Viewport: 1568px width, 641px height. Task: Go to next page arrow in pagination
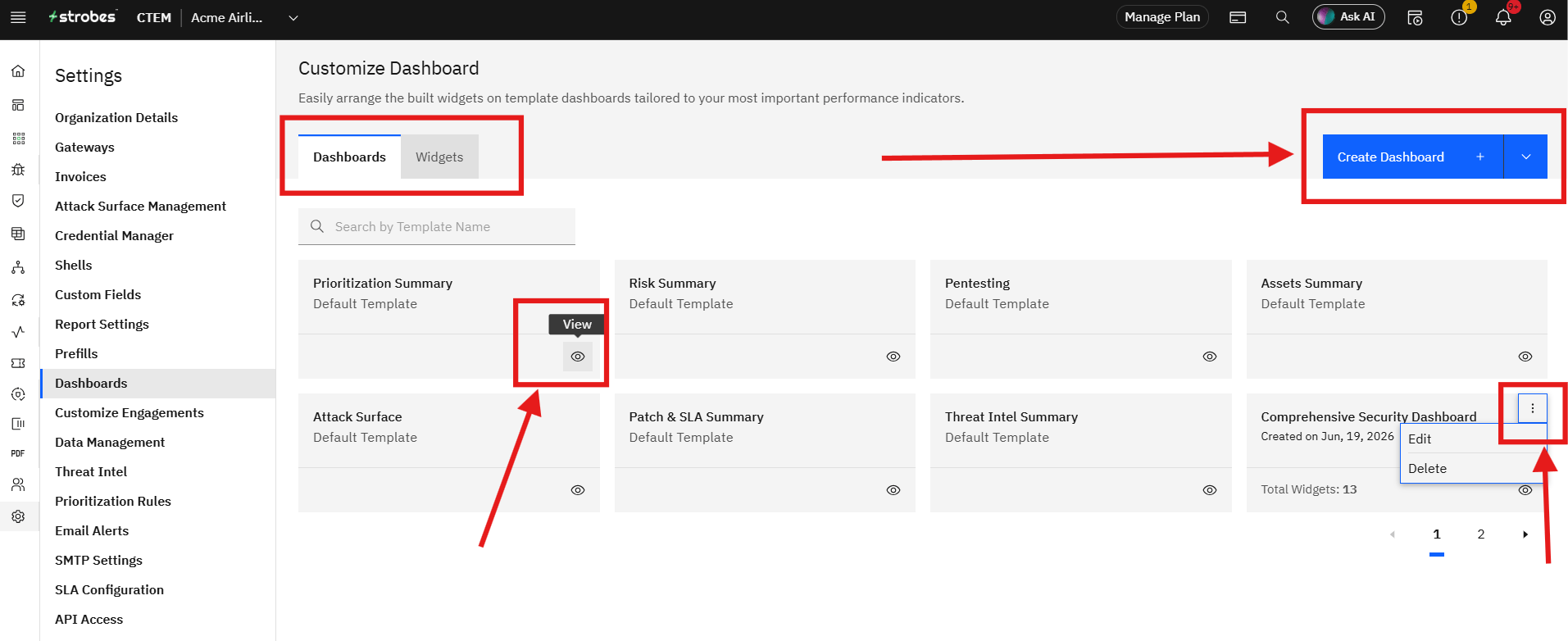(1525, 534)
